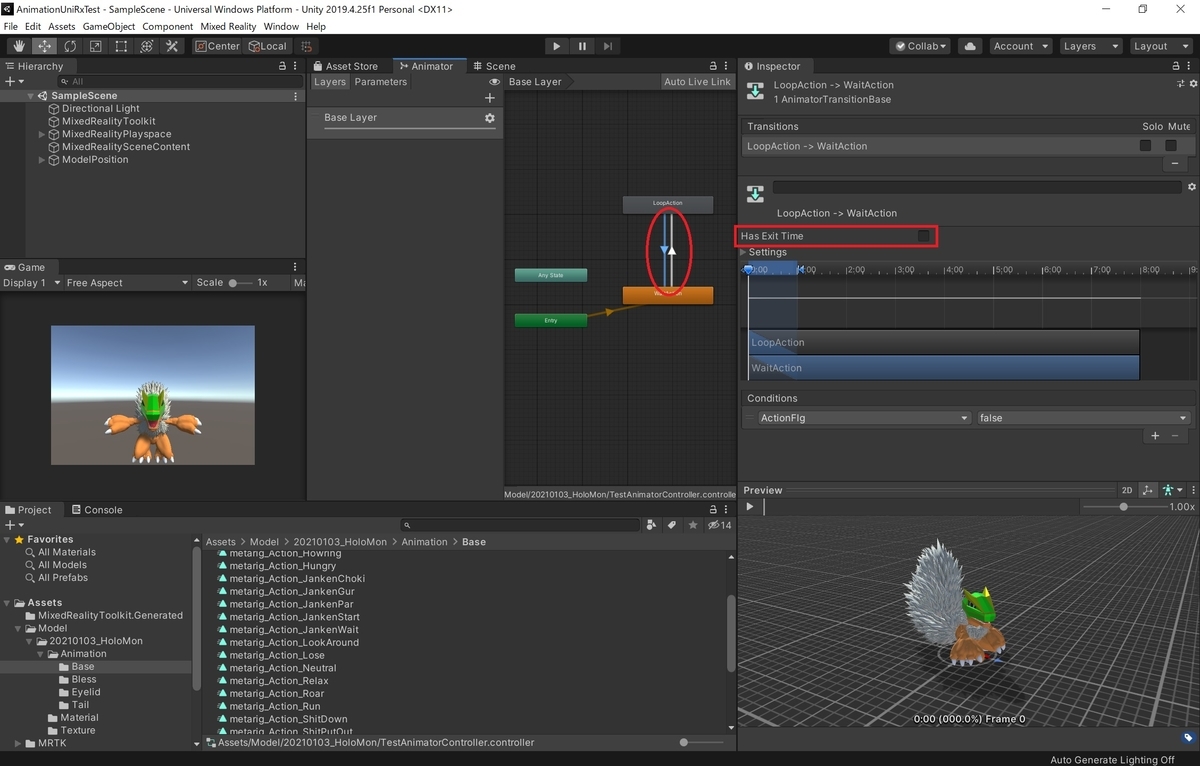The width and height of the screenshot is (1200, 766).
Task: Open the custom editor tools icon
Action: (172, 46)
